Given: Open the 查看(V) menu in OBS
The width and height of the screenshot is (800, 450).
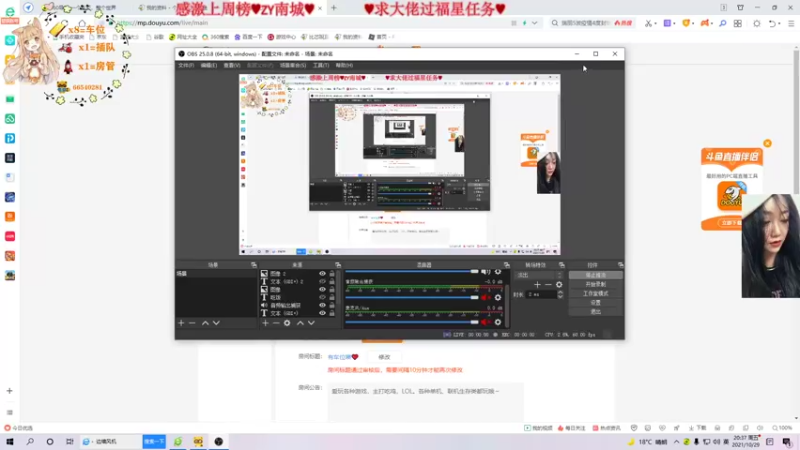Looking at the screenshot, I should pos(232,65).
